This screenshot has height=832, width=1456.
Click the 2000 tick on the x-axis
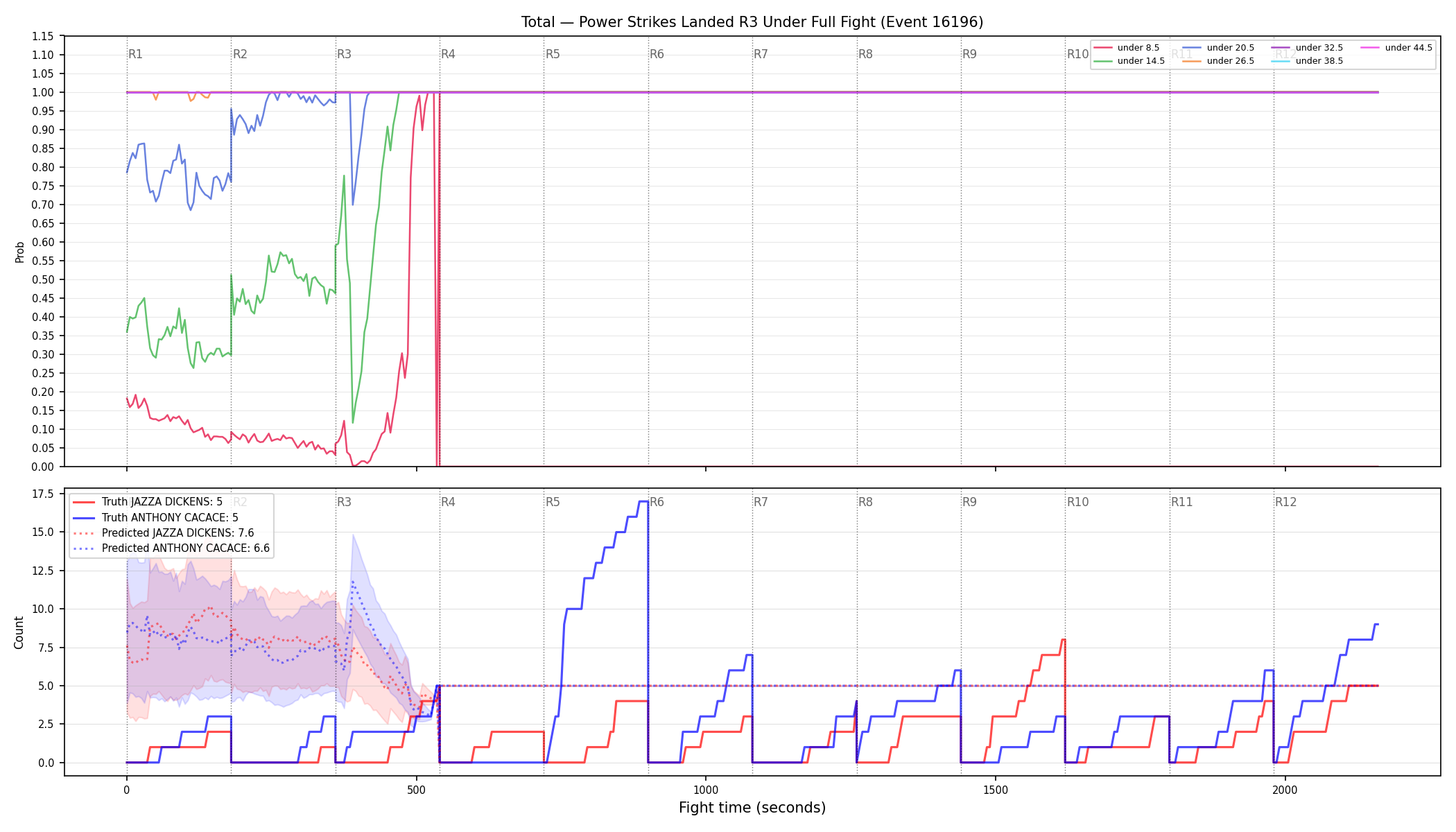[x=1285, y=790]
